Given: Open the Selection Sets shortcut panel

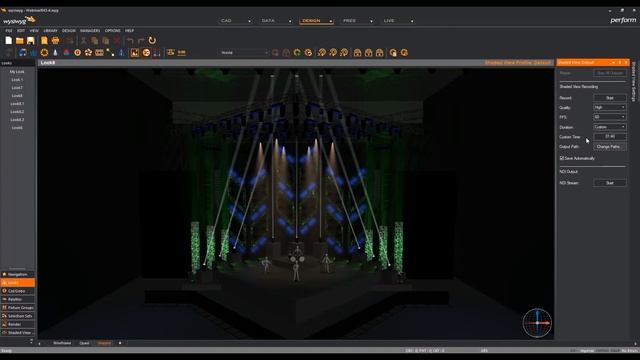Looking at the screenshot, I should pyautogui.click(x=18, y=316).
